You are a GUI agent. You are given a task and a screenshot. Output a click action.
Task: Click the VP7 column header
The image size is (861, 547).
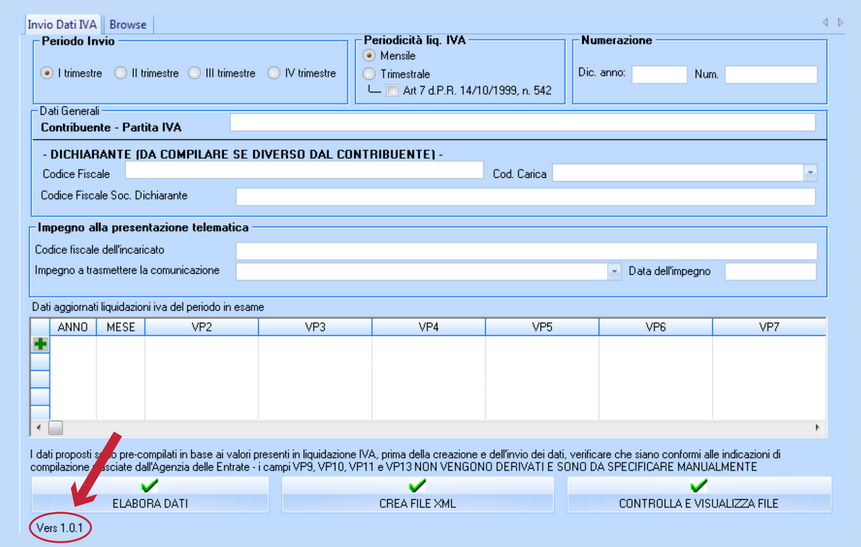pos(769,327)
